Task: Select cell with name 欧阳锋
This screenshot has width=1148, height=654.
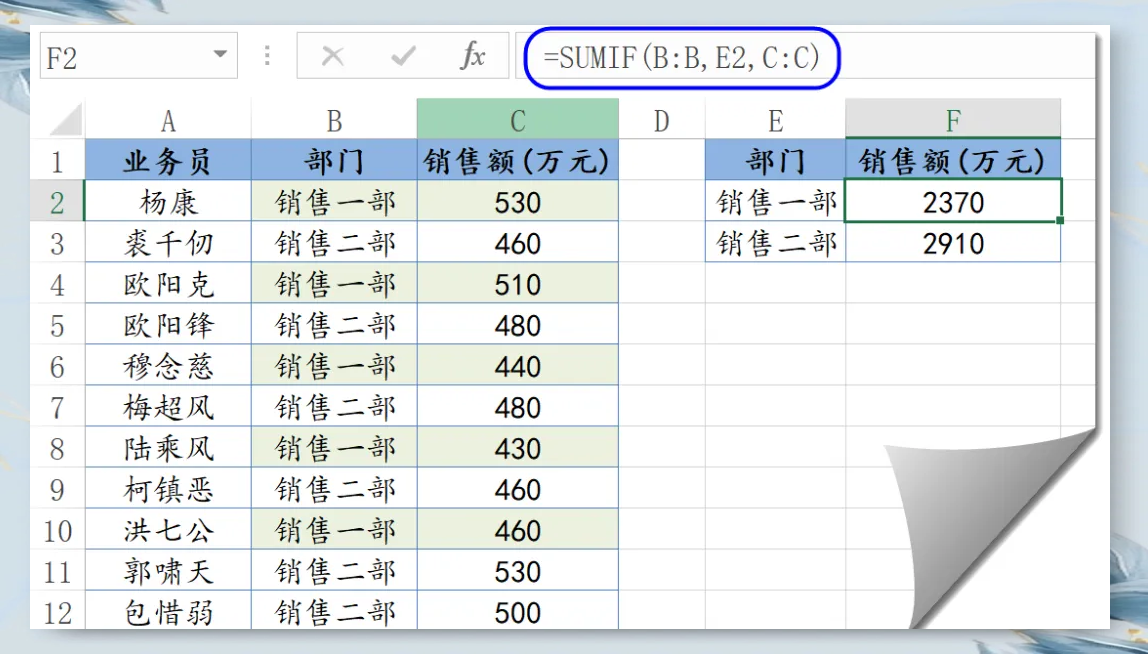Action: click(x=168, y=324)
